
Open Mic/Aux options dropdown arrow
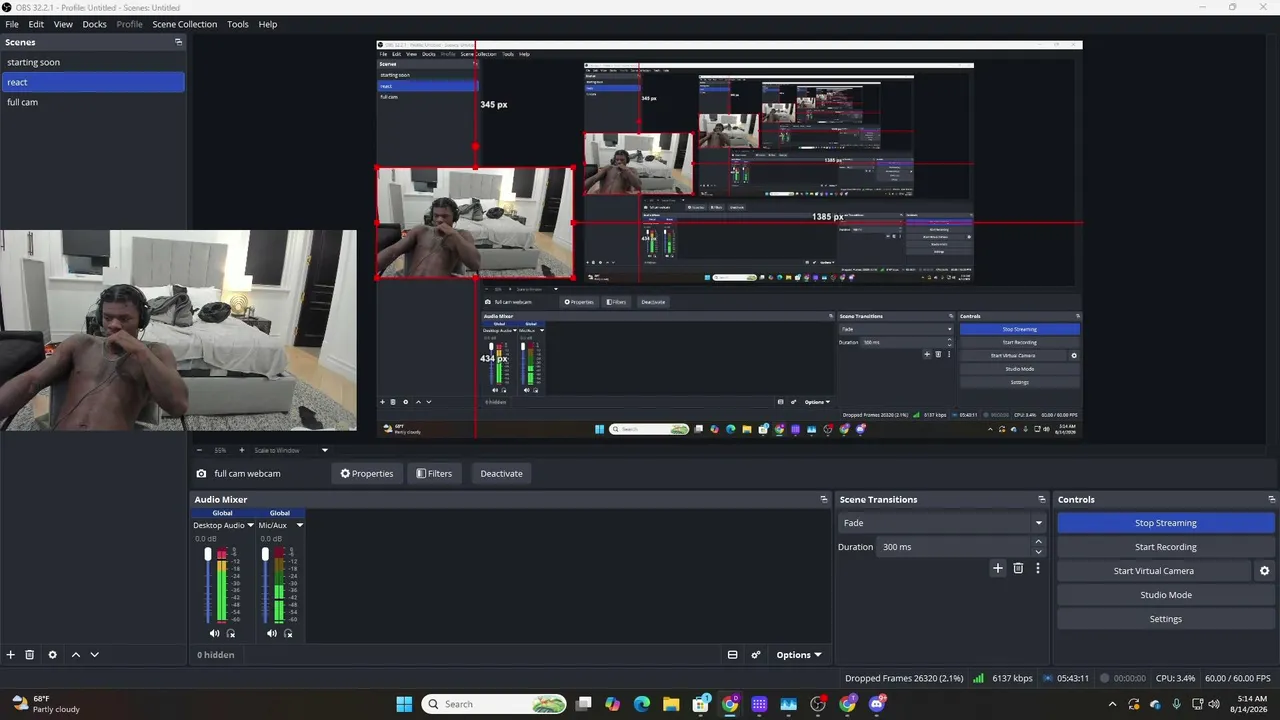pyautogui.click(x=299, y=525)
